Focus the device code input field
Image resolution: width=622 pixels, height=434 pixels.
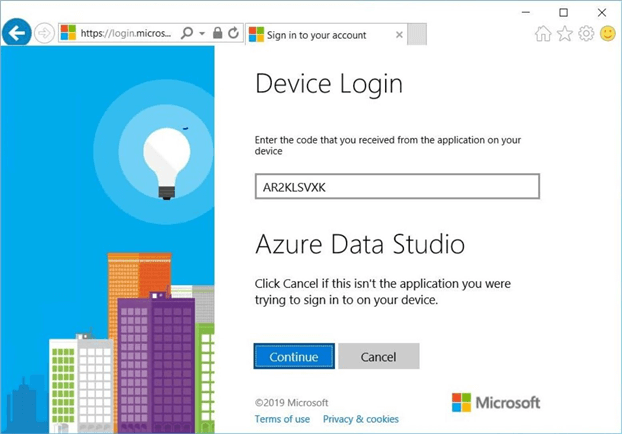point(397,187)
